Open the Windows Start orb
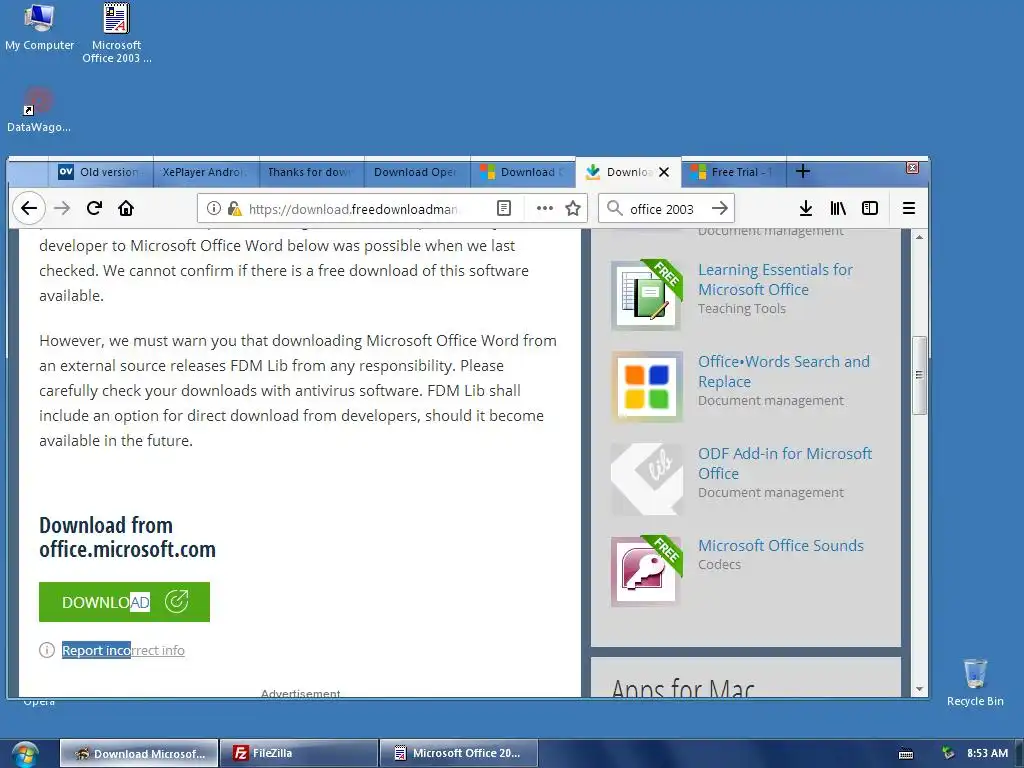Image resolution: width=1024 pixels, height=768 pixels. click(x=24, y=754)
